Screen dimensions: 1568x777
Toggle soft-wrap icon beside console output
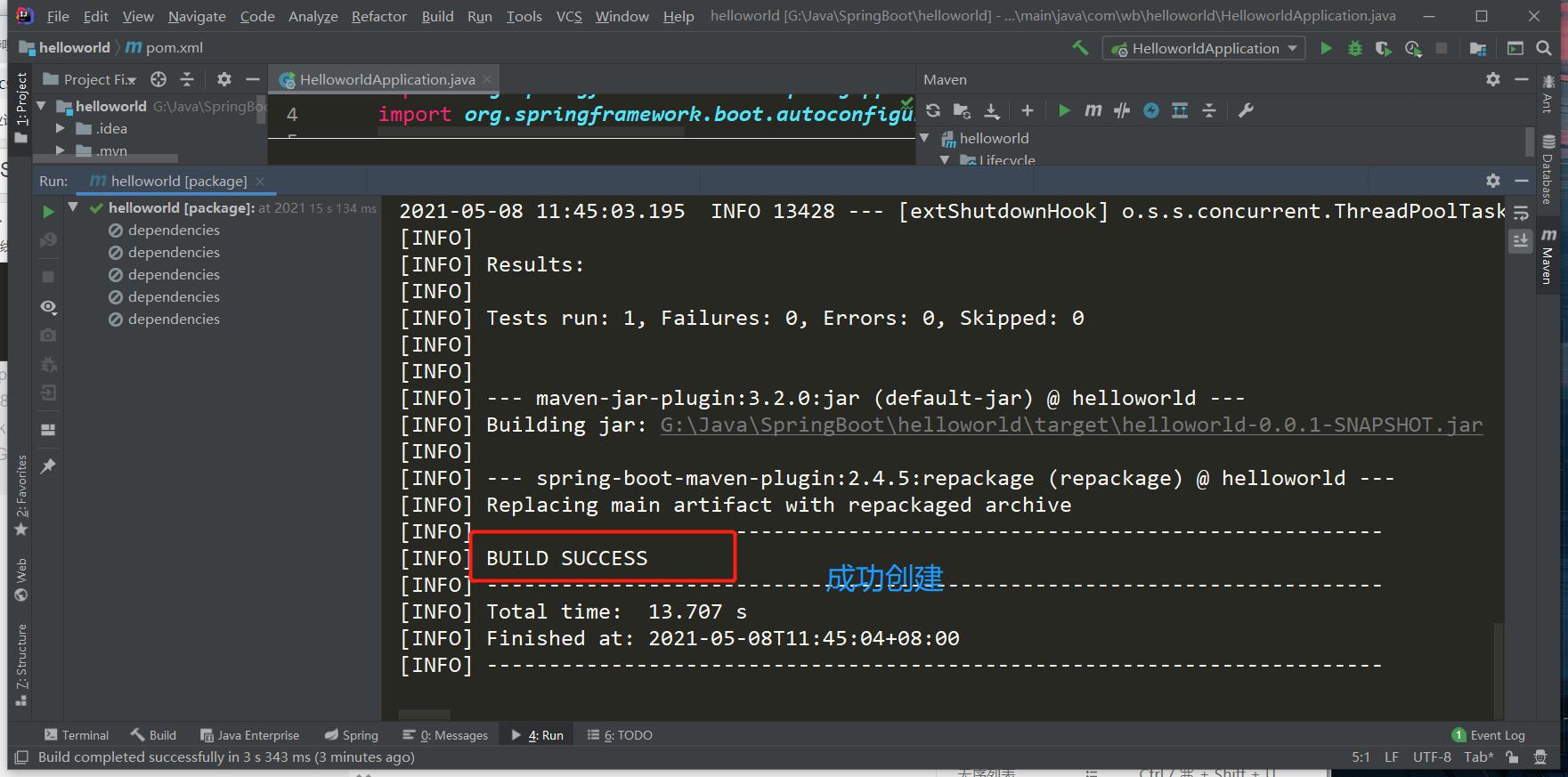pos(1521,213)
